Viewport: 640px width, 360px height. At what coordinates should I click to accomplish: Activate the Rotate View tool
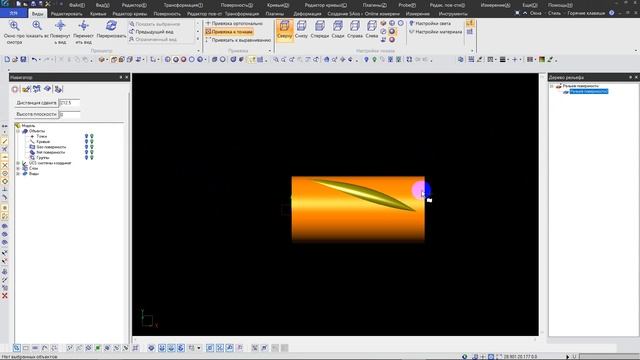click(60, 31)
